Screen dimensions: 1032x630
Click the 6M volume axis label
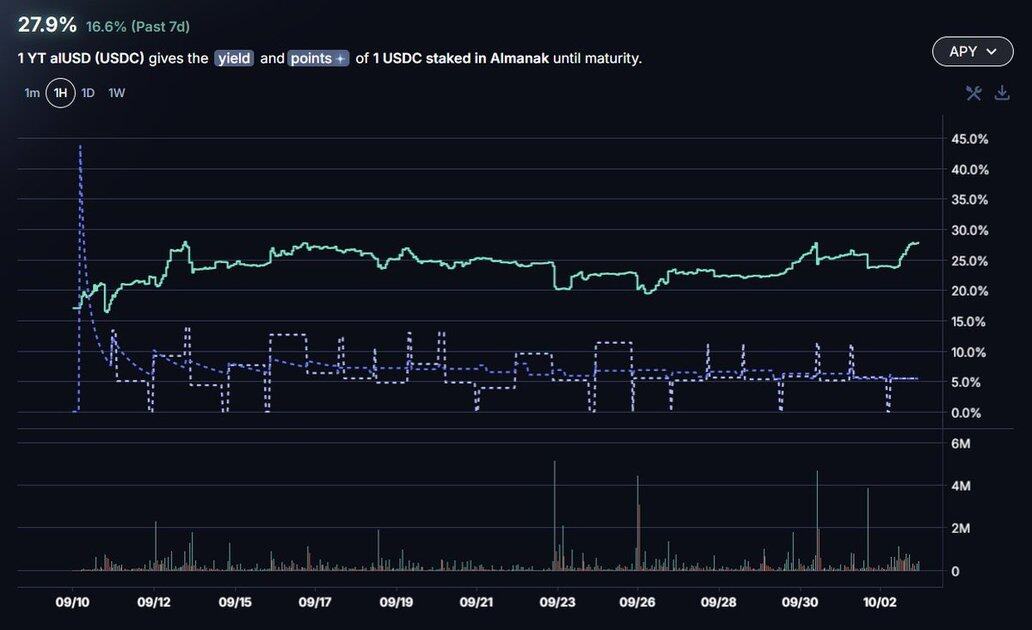tap(960, 443)
